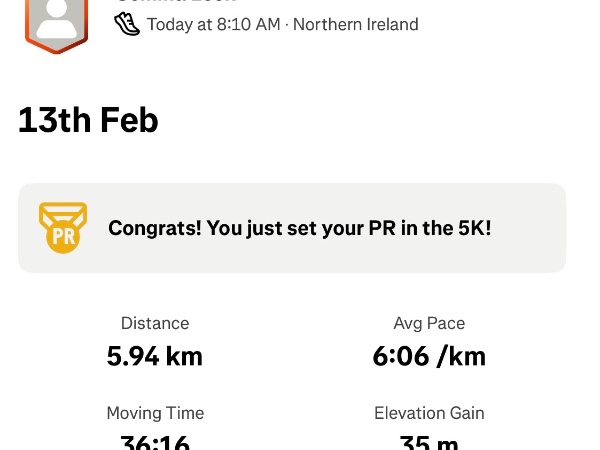
Task: Open the 5K PR congratulations banner
Action: [292, 228]
